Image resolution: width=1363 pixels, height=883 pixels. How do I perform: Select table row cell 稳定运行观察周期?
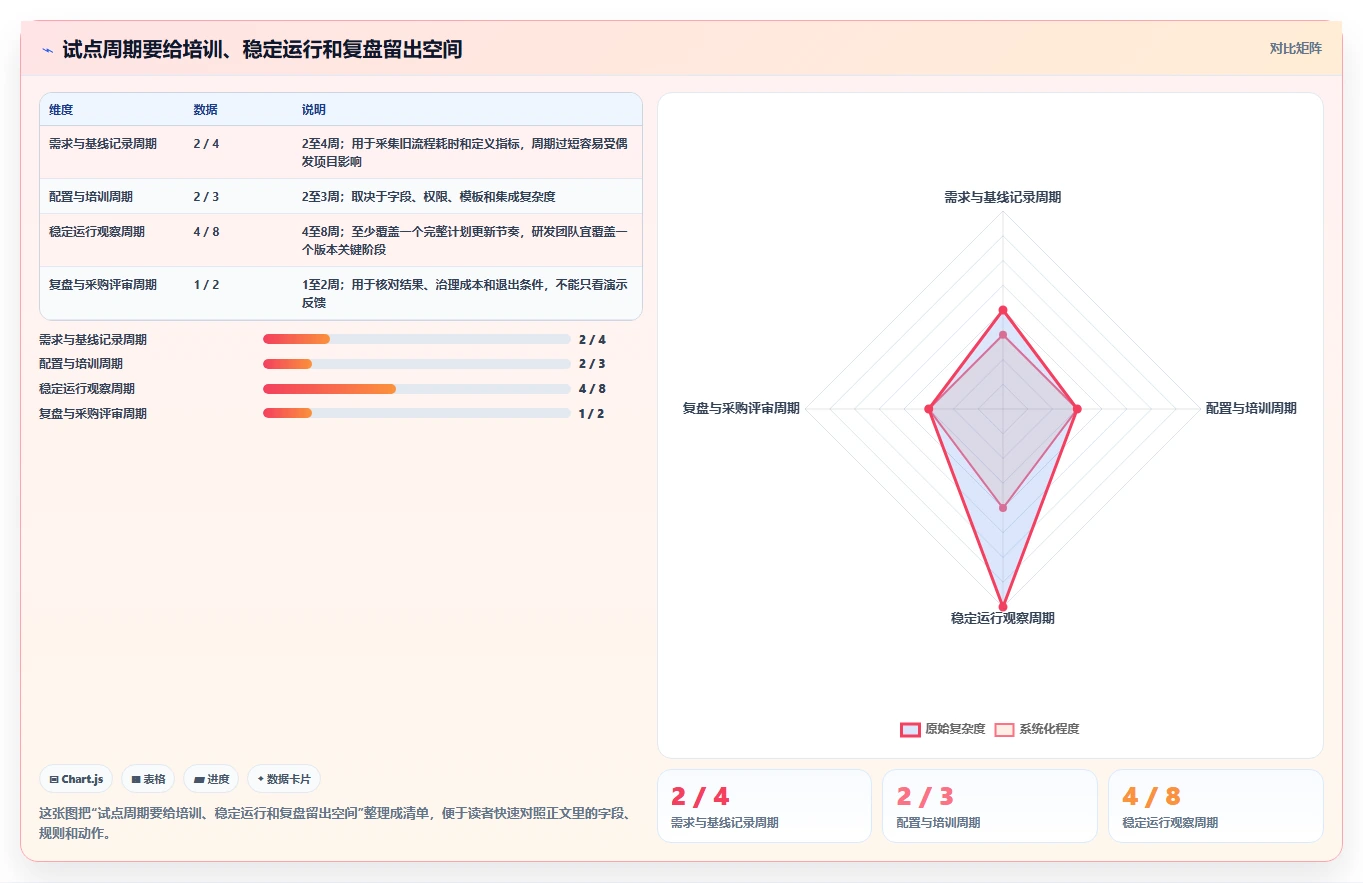point(97,231)
